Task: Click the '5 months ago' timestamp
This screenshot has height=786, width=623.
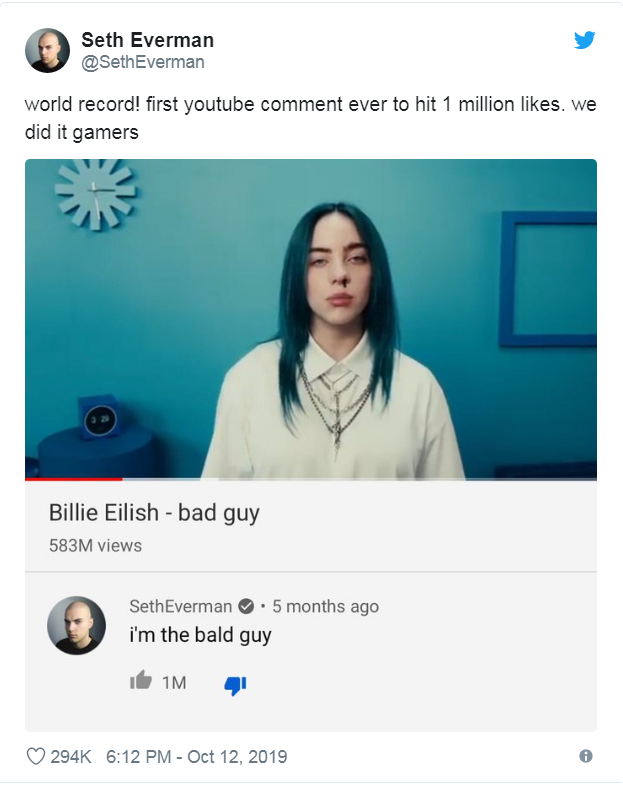Action: pos(325,607)
